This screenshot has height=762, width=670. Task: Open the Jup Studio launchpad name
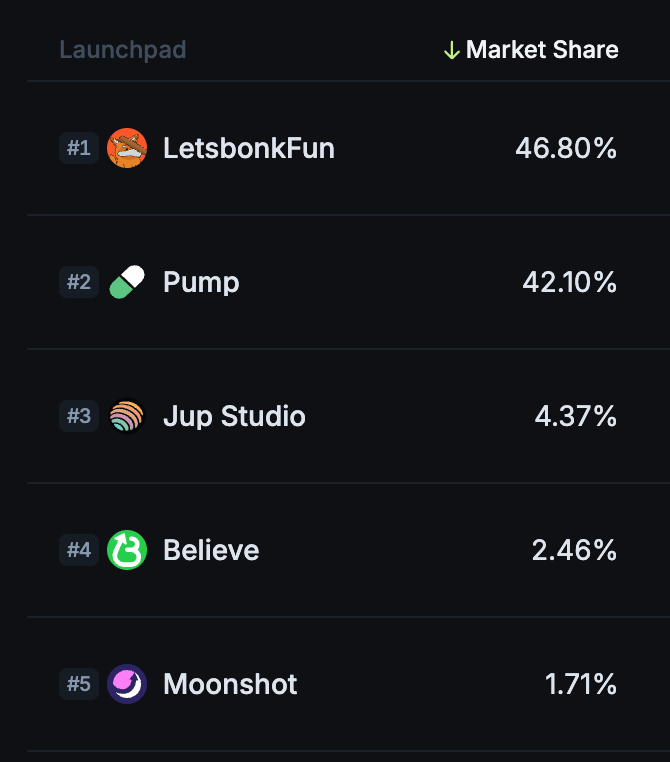pyautogui.click(x=234, y=417)
